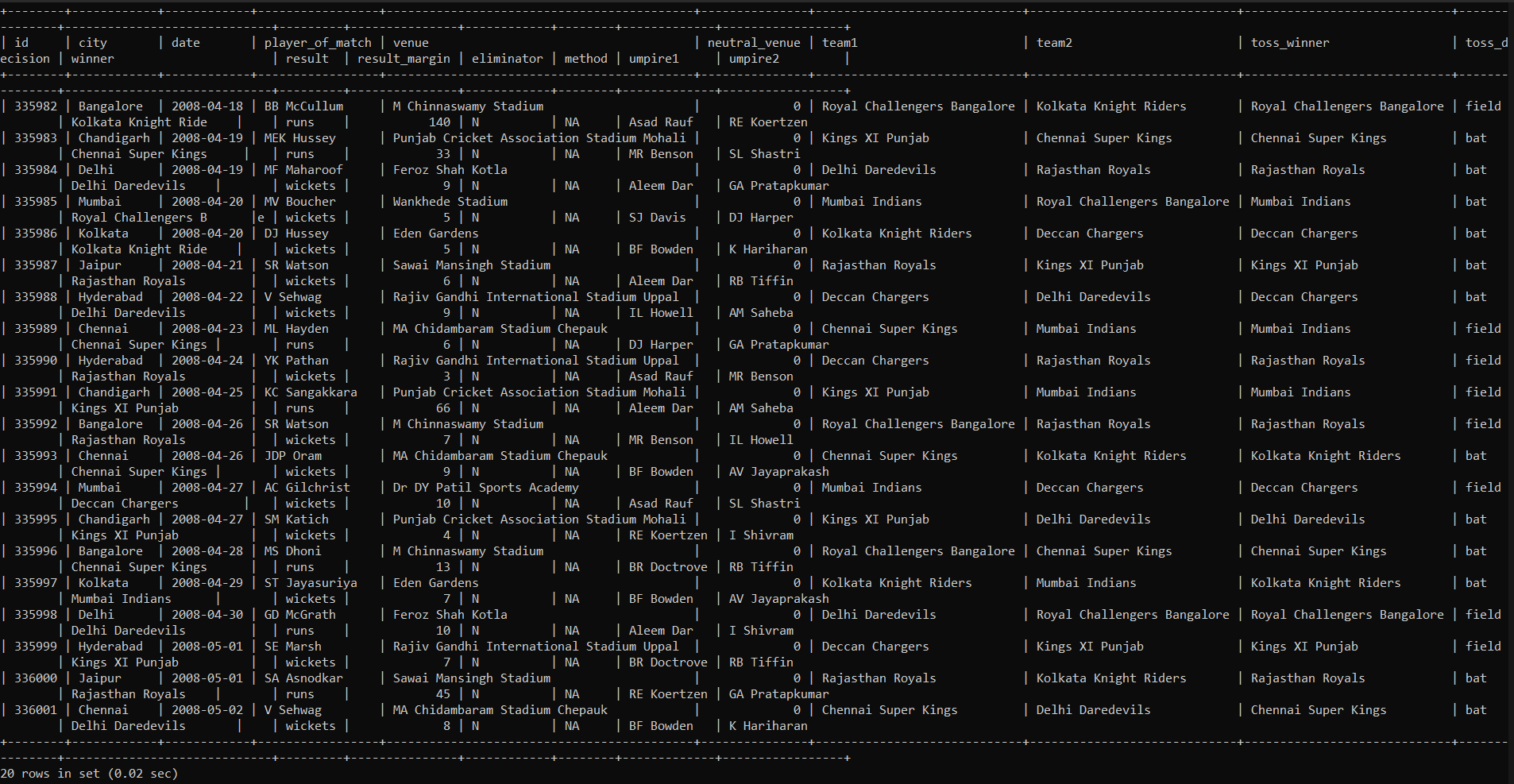Viewport: 1514px width, 784px height.
Task: Select city Jaipur in row 335987
Action: point(100,265)
